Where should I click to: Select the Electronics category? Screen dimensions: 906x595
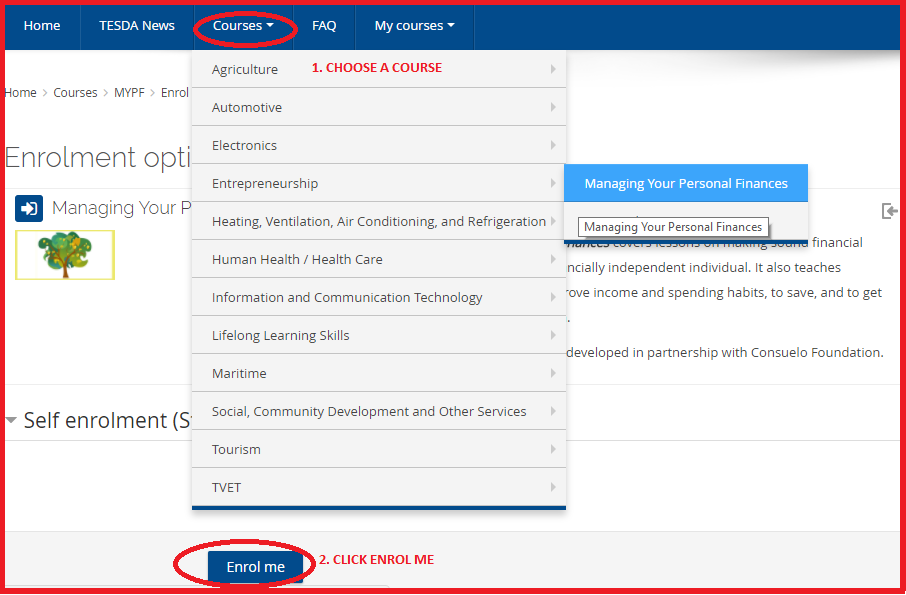(378, 146)
